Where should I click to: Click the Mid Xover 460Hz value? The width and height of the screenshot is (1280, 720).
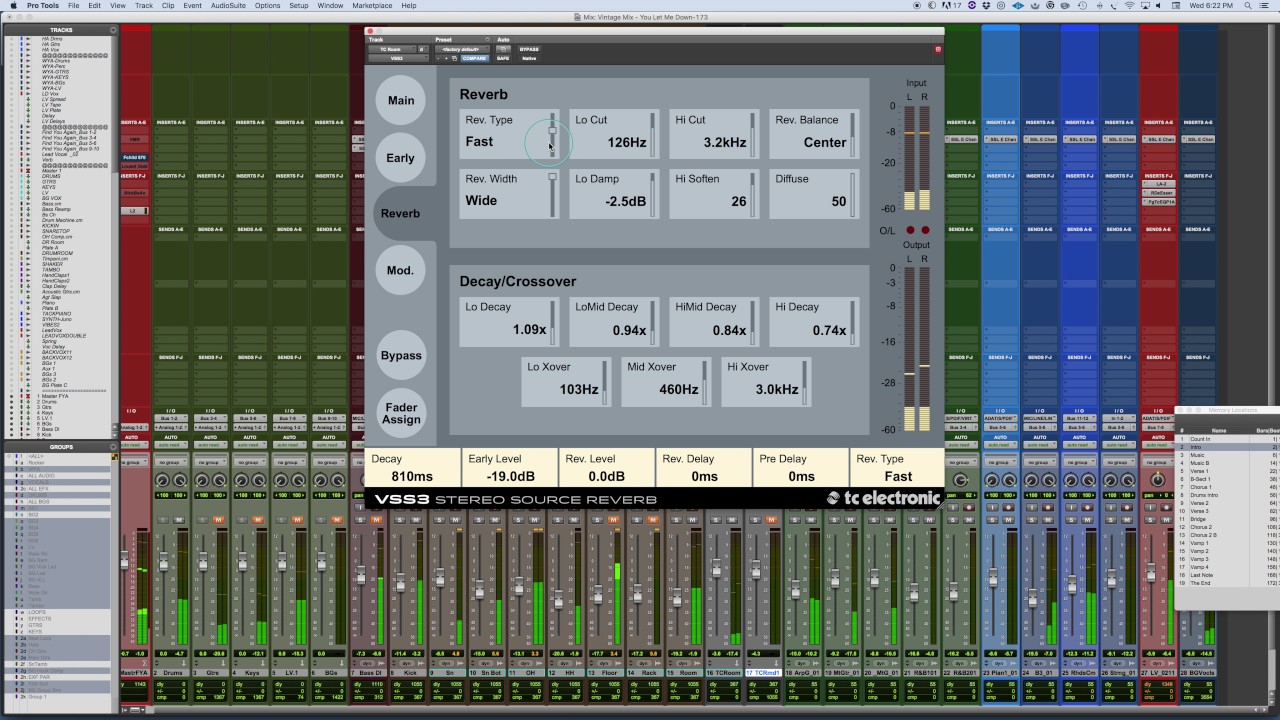click(679, 389)
